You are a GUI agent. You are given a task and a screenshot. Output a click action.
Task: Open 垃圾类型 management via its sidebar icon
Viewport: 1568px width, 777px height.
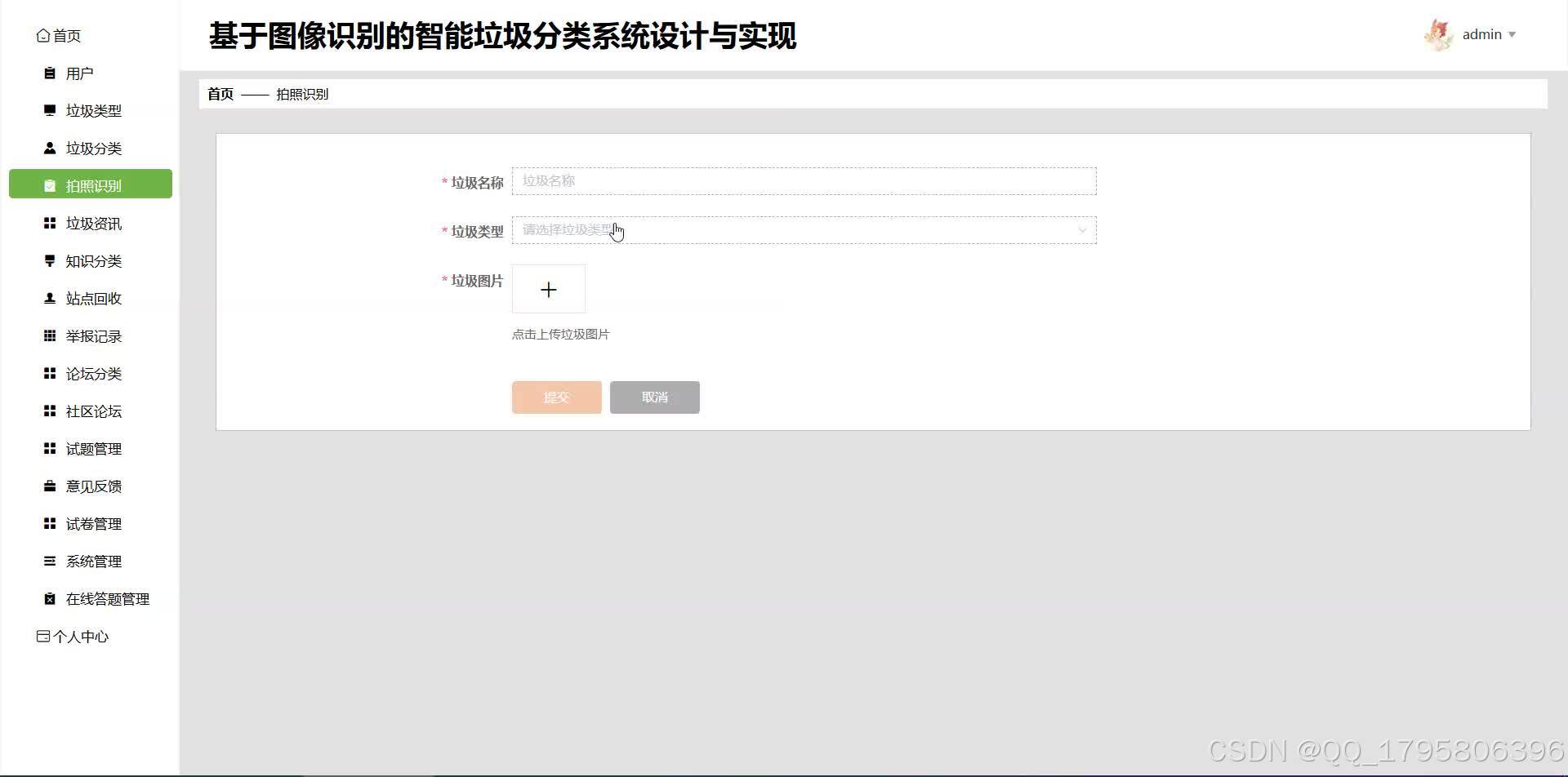coord(49,110)
